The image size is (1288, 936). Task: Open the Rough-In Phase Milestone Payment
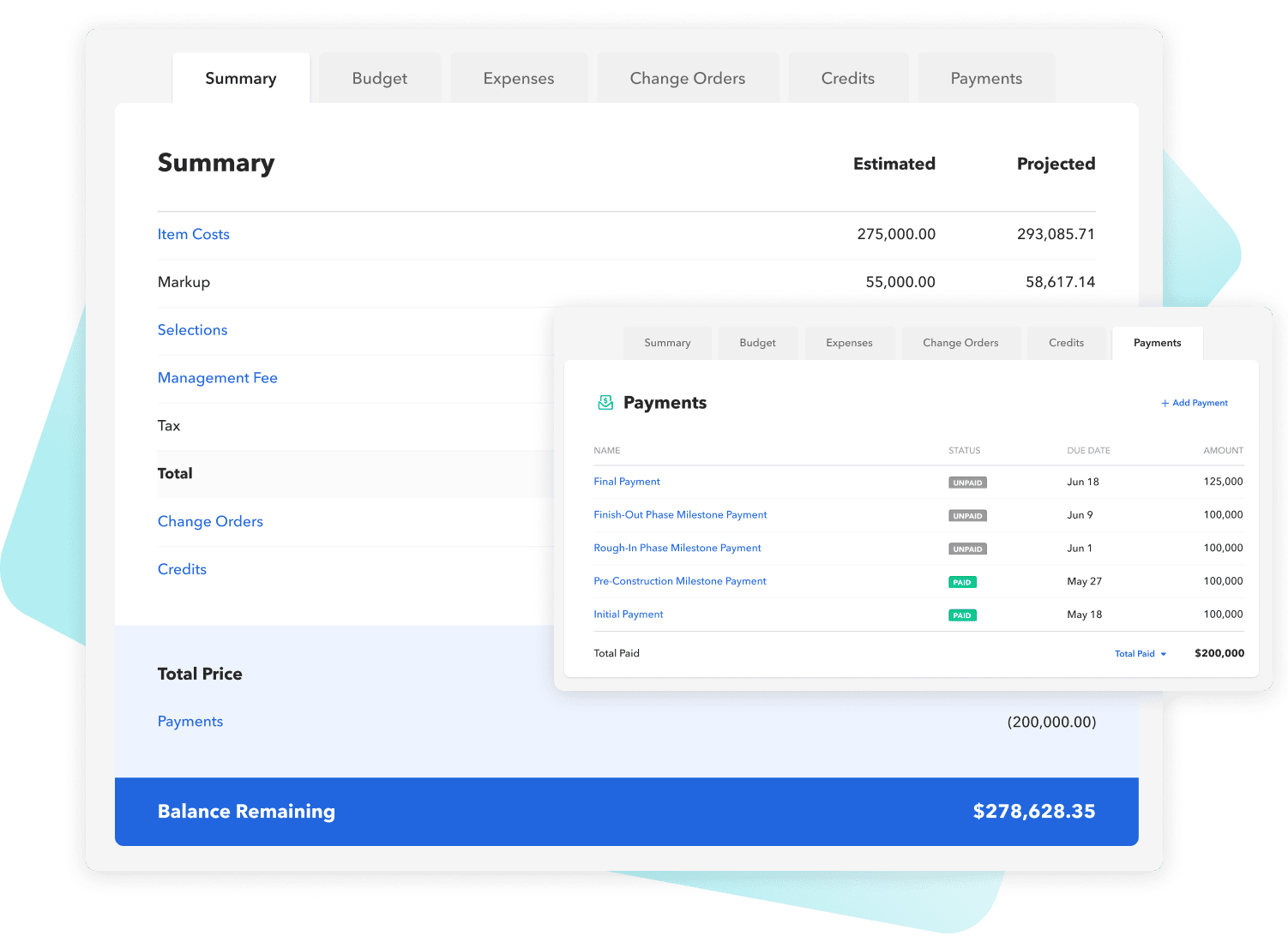(x=677, y=548)
